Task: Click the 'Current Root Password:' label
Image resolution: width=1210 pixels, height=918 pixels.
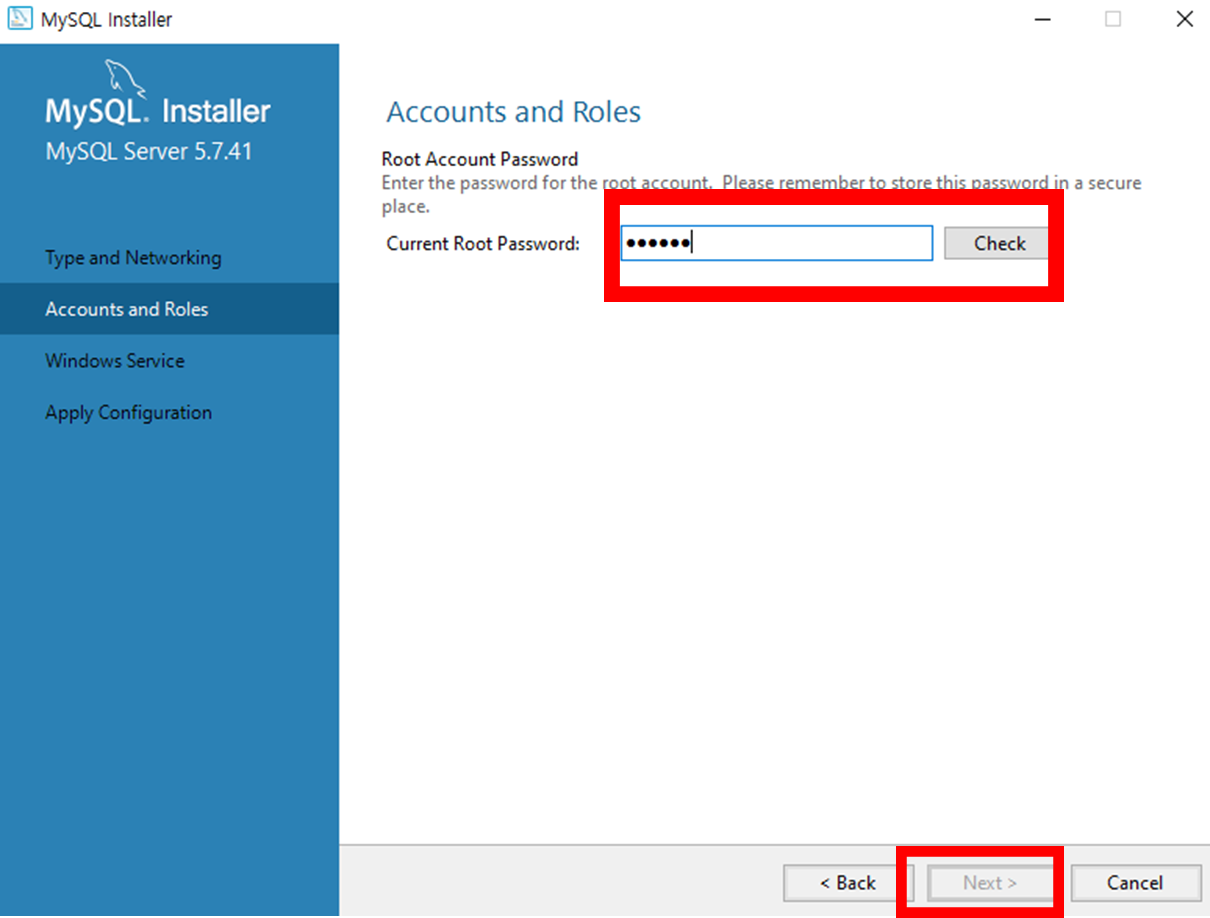Action: tap(483, 243)
